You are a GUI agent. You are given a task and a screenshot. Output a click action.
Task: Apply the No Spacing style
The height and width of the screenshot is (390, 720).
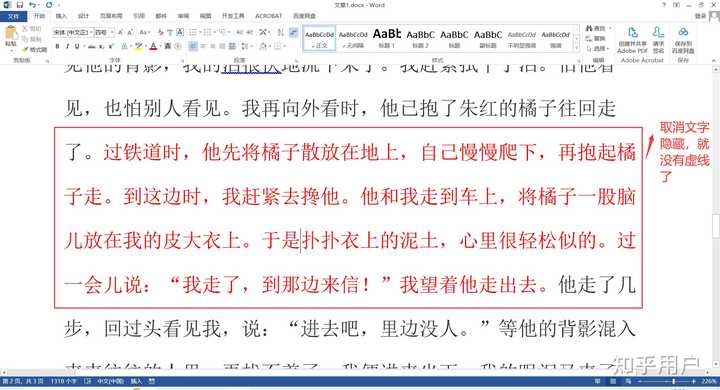pos(353,38)
